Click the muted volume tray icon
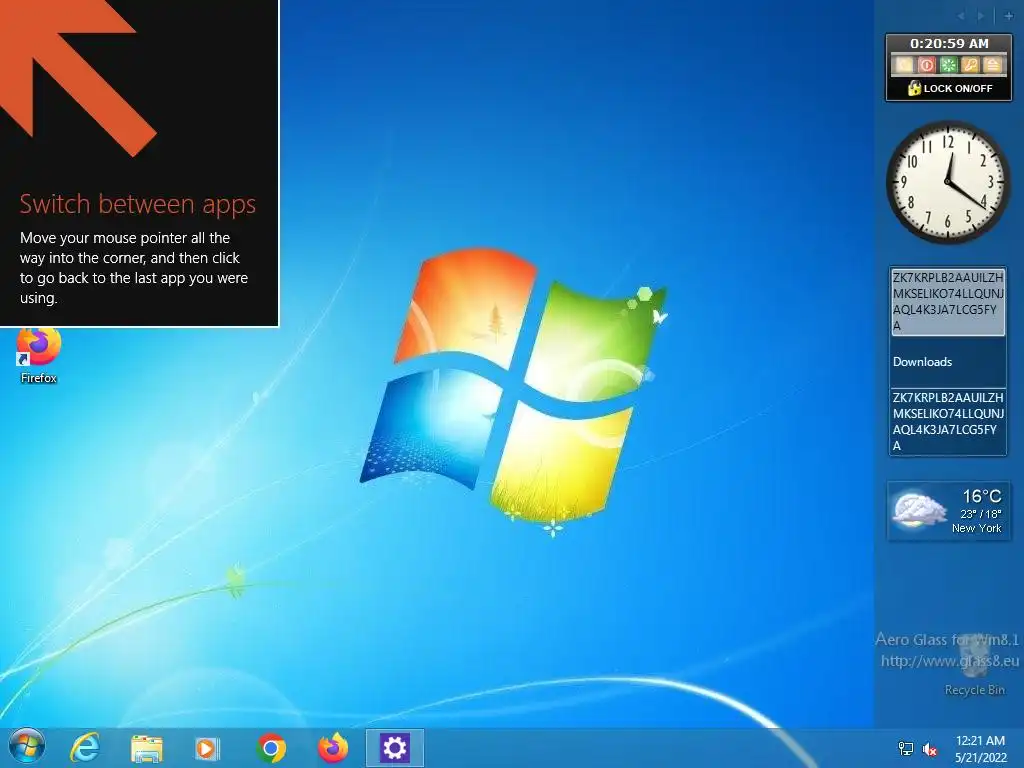The width and height of the screenshot is (1024, 768). click(x=929, y=749)
